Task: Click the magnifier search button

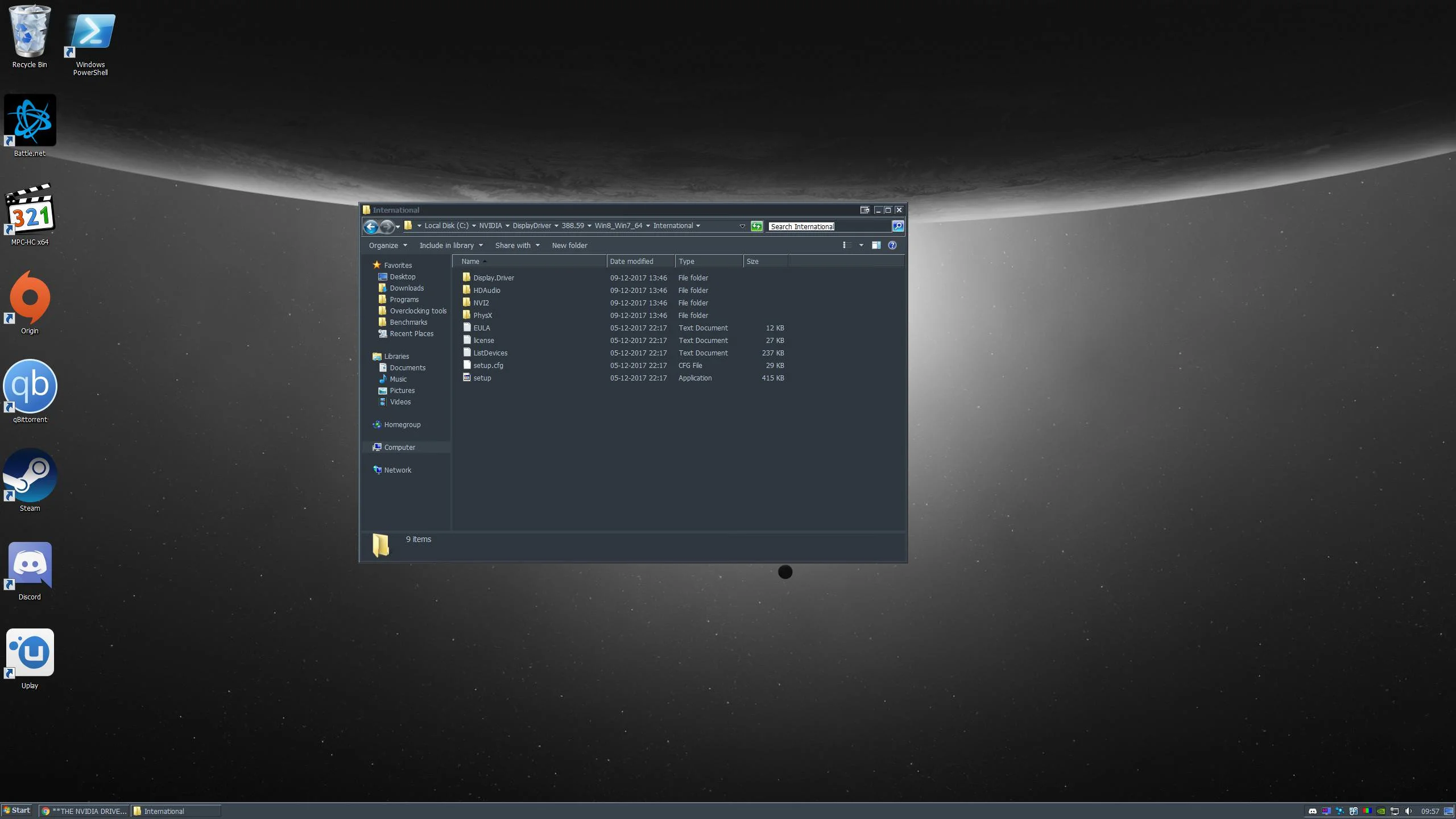Action: [897, 226]
